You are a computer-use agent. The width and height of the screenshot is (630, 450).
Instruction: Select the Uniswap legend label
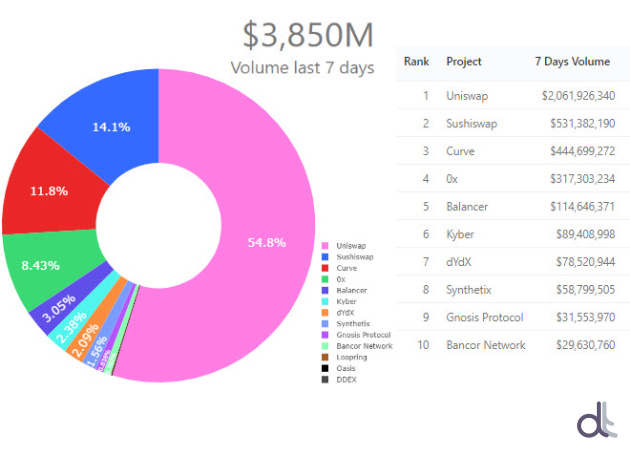click(x=351, y=245)
